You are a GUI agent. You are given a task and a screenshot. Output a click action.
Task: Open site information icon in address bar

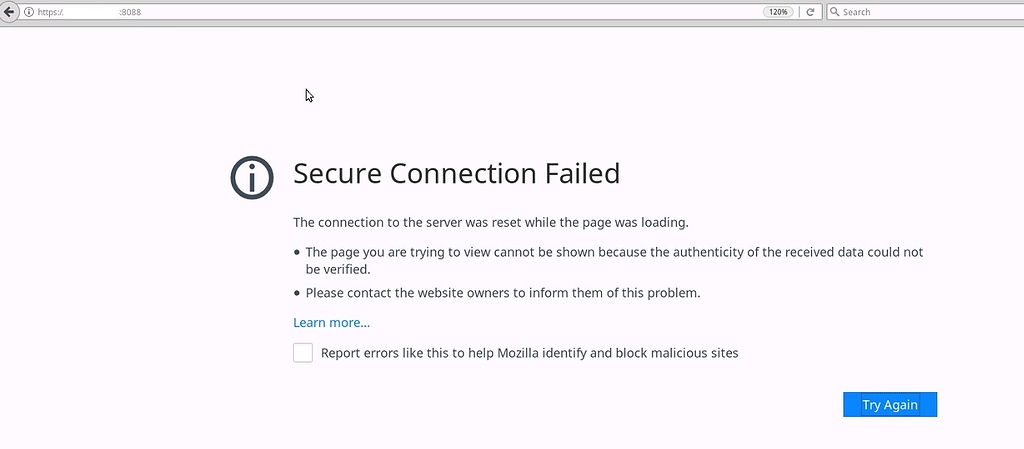click(29, 12)
